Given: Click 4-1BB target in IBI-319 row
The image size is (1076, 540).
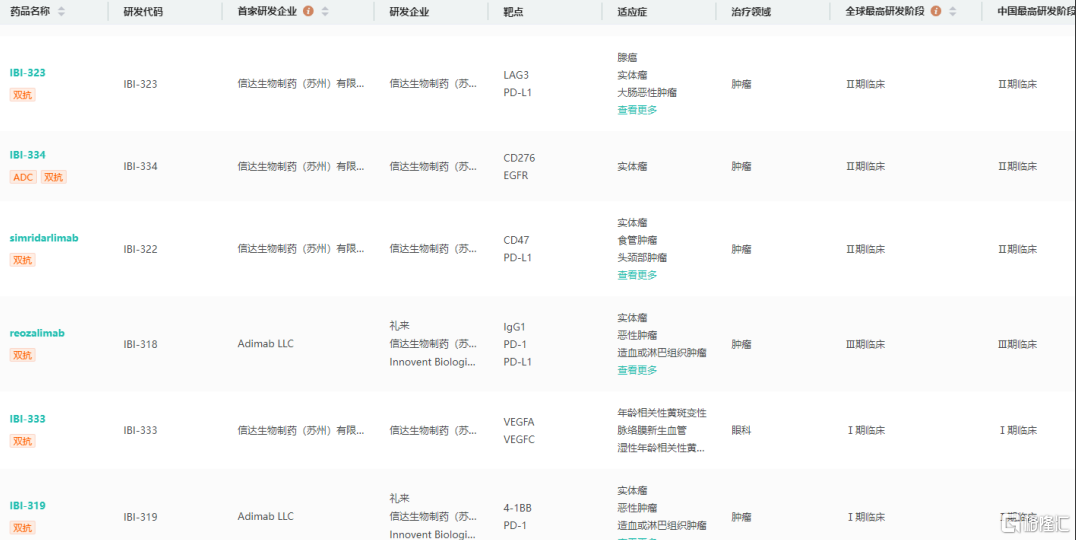Looking at the screenshot, I should click(517, 508).
